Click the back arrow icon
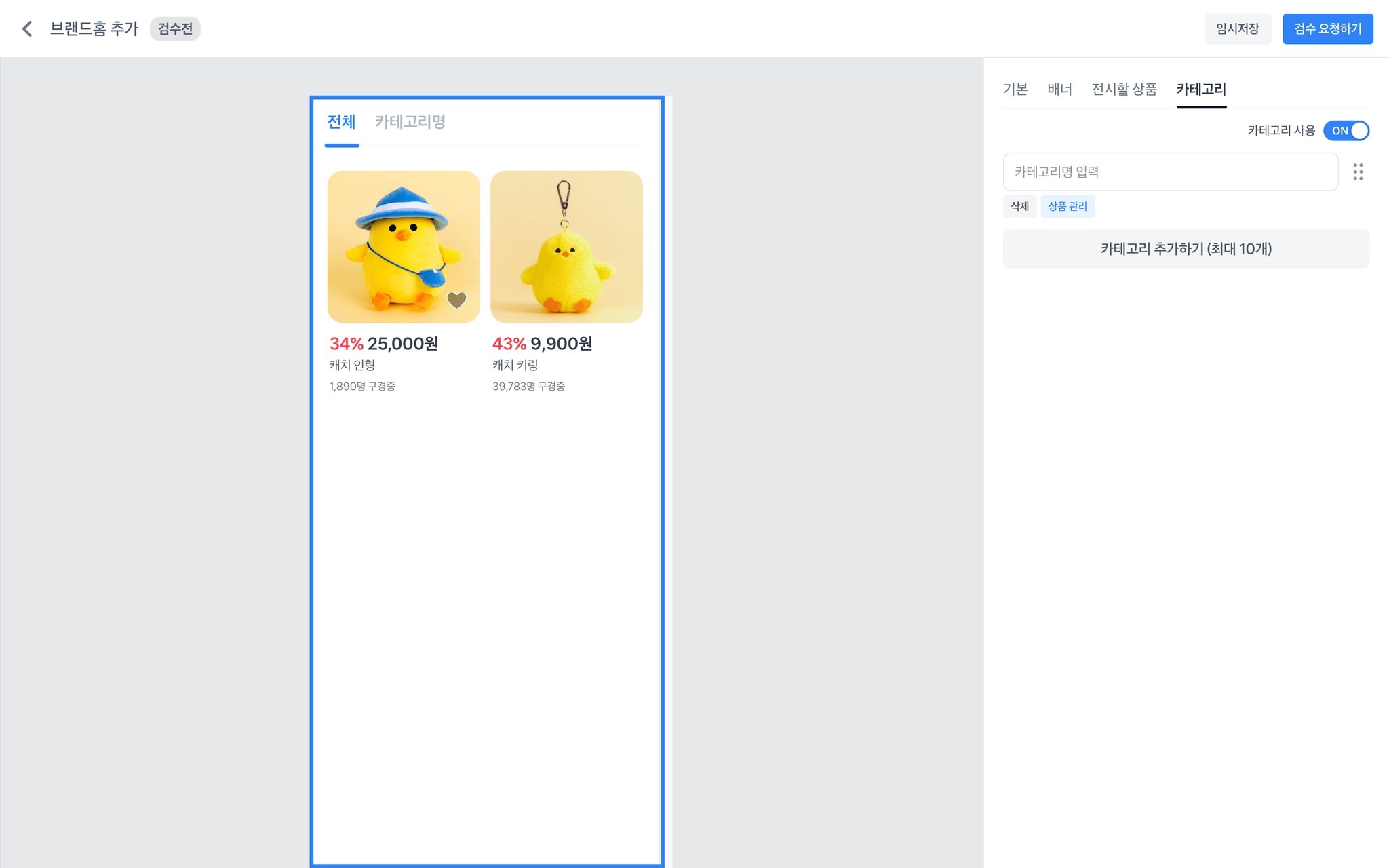Image resolution: width=1389 pixels, height=868 pixels. (27, 28)
